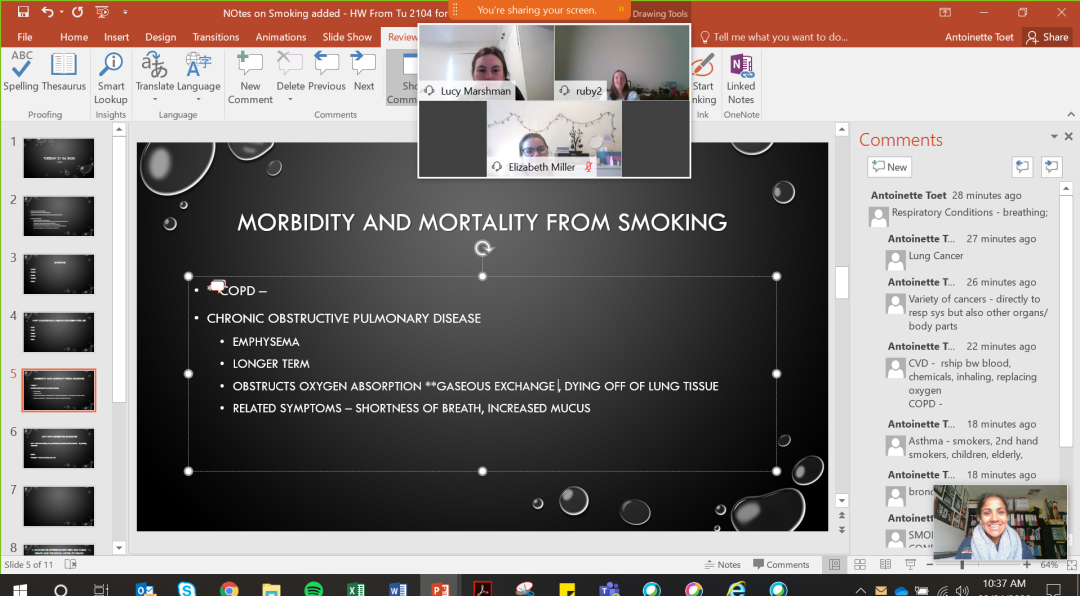This screenshot has width=1080, height=596.
Task: Start Inking from the ribbon
Action: 703,78
